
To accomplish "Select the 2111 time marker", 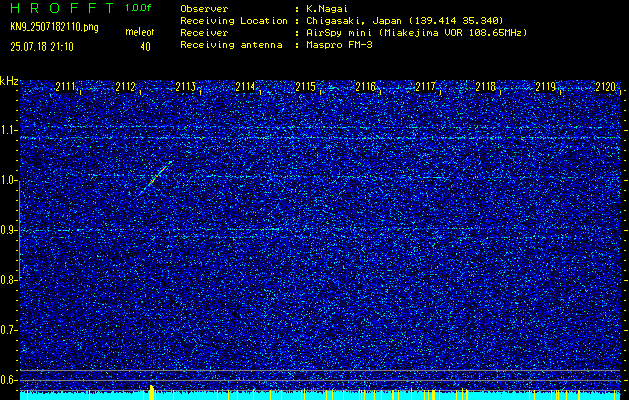I will (65, 87).
